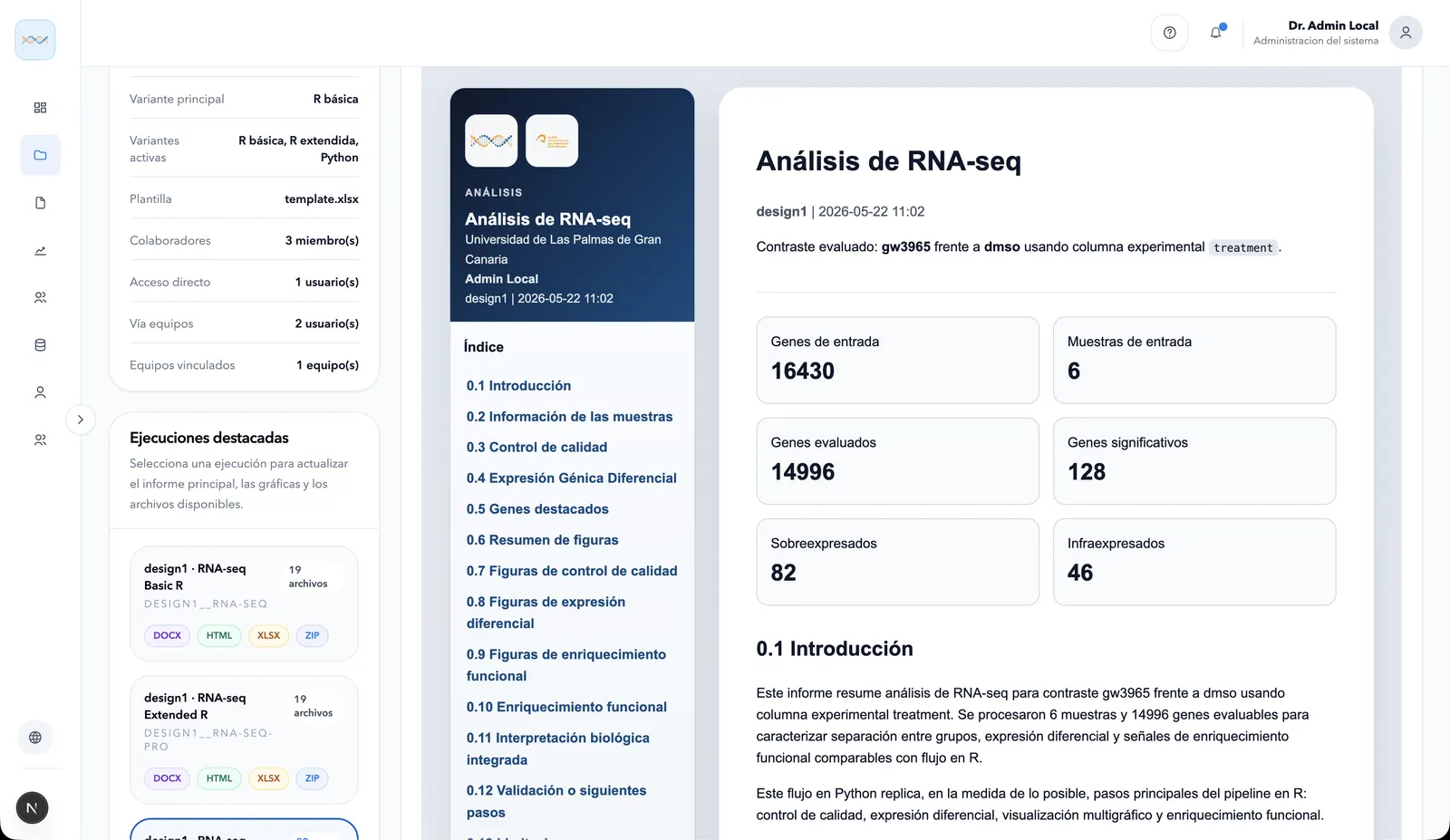Open the analytics chart icon in sidebar
This screenshot has height=840, width=1450.
pyautogui.click(x=40, y=250)
